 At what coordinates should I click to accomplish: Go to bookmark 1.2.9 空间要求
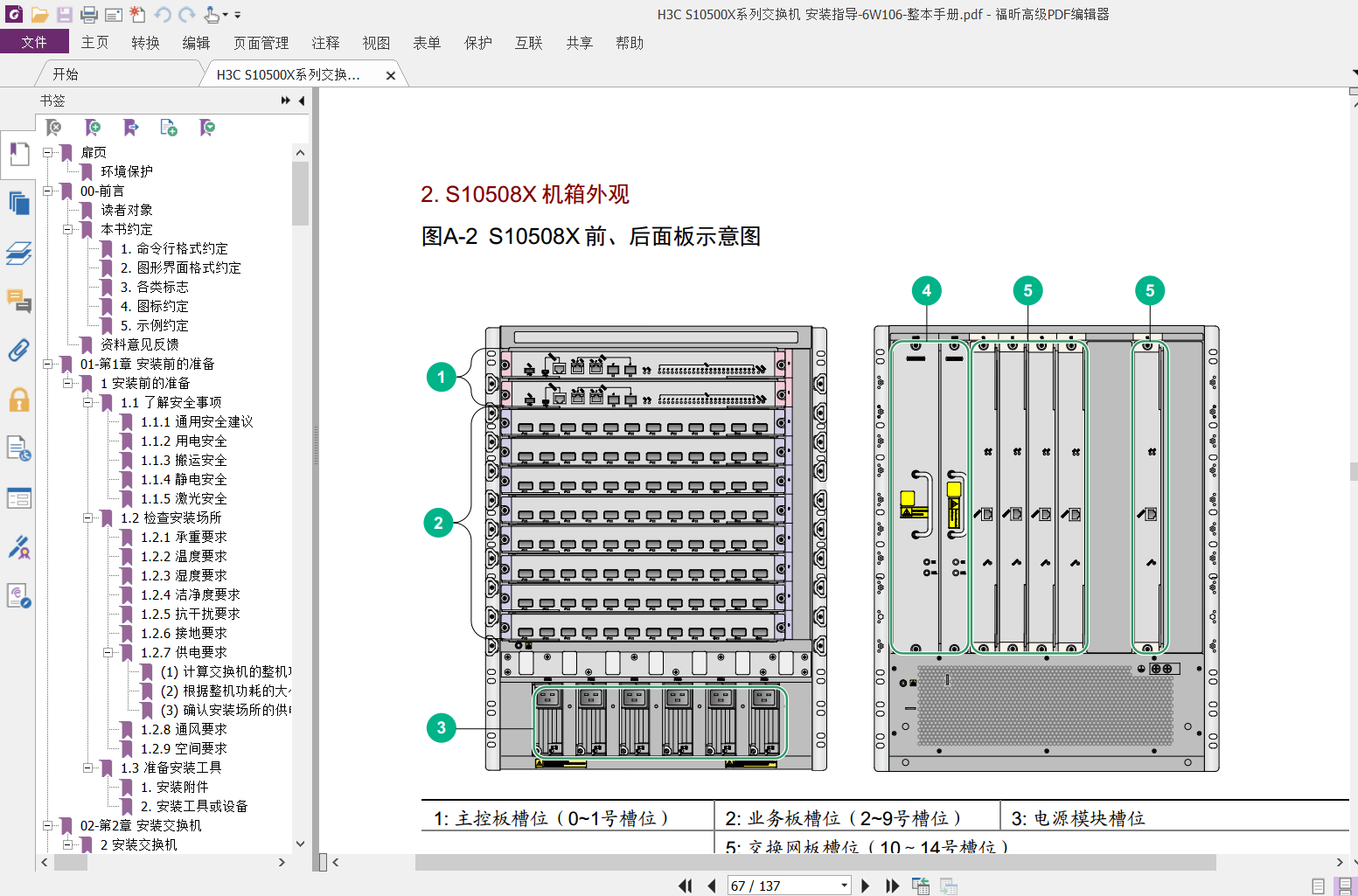tap(184, 748)
